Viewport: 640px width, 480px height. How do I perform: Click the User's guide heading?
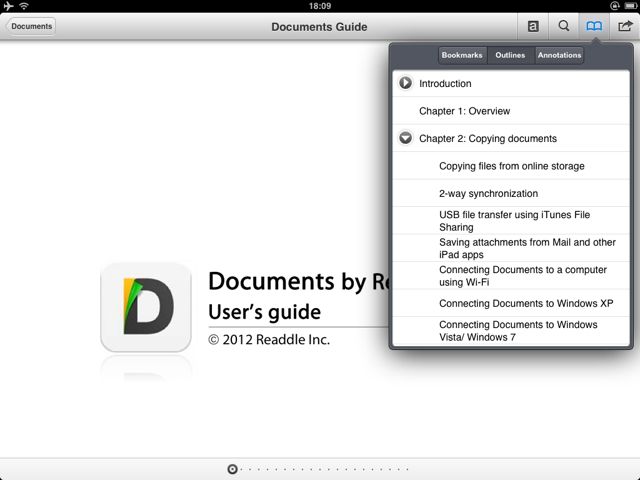[x=264, y=312]
